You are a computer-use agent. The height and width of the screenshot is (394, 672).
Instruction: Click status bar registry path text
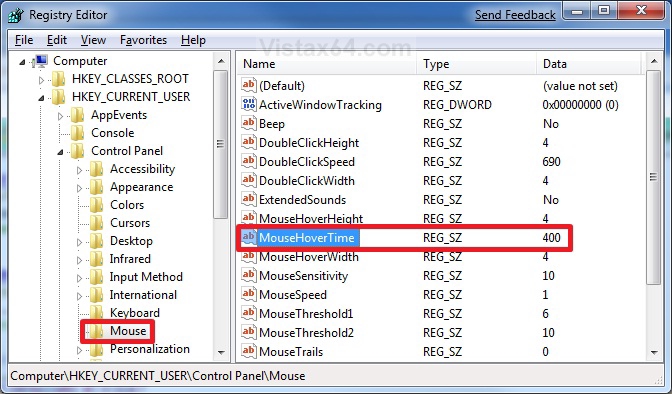[x=158, y=376]
